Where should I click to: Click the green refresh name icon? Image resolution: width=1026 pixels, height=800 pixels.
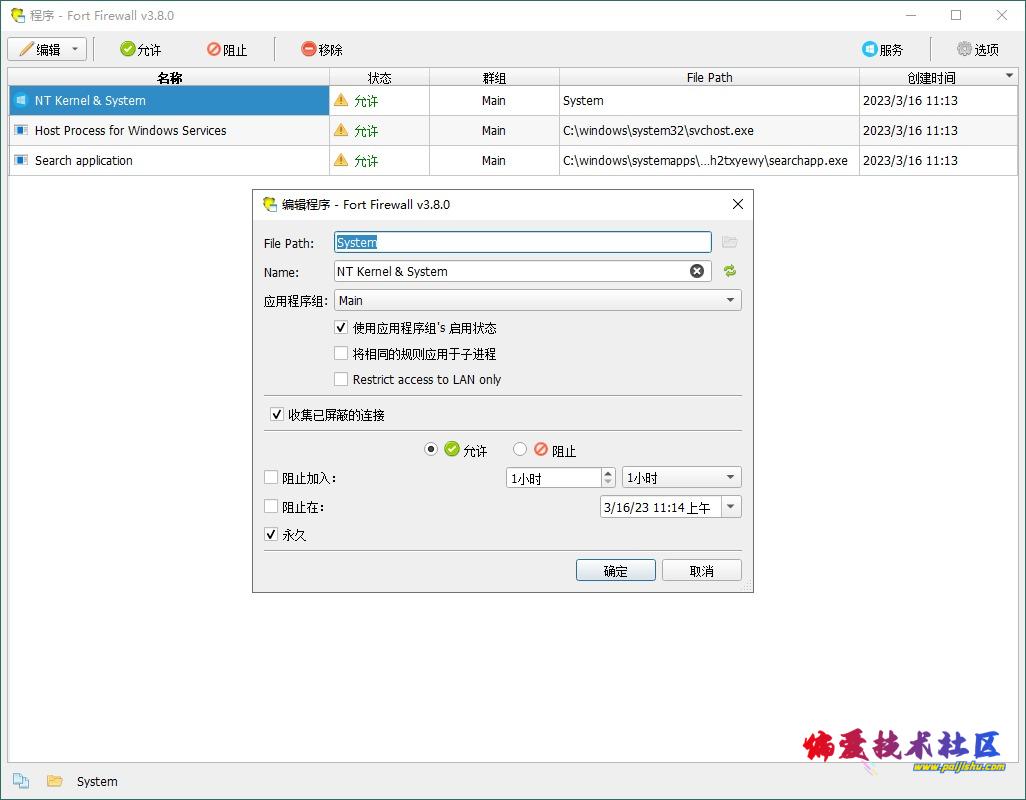730,271
